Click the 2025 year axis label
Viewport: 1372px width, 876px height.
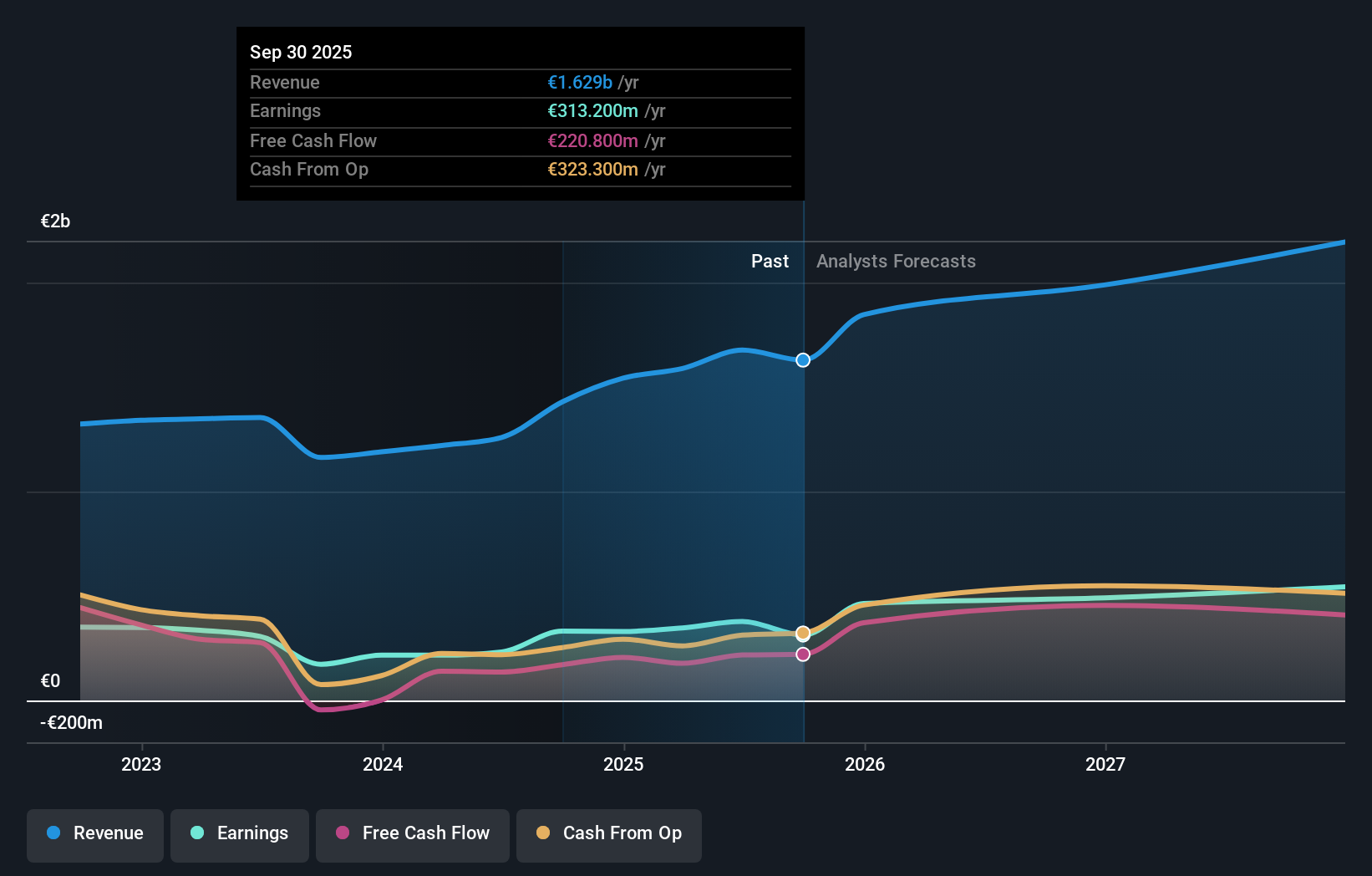tap(624, 764)
